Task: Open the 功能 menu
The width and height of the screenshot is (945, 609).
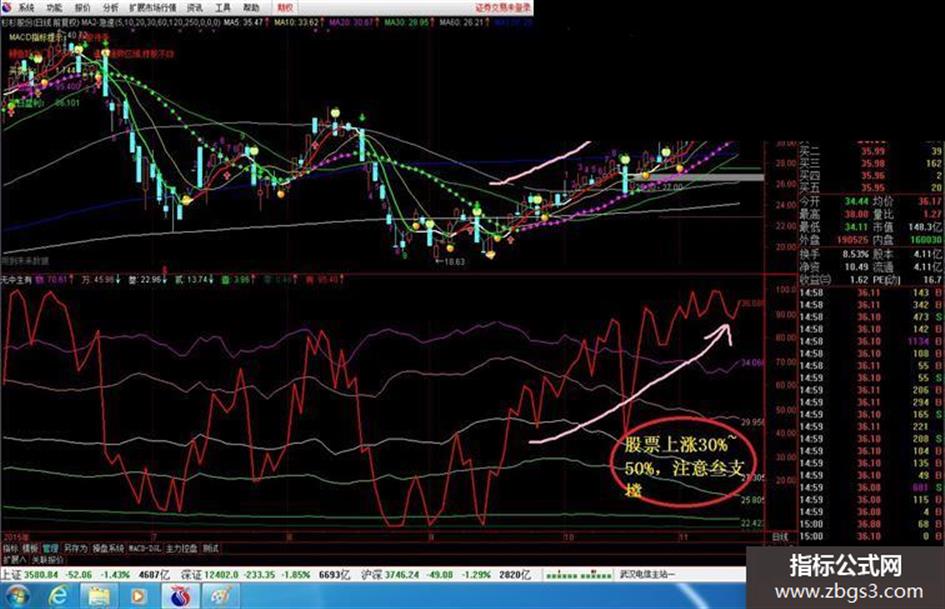Action: click(x=54, y=8)
